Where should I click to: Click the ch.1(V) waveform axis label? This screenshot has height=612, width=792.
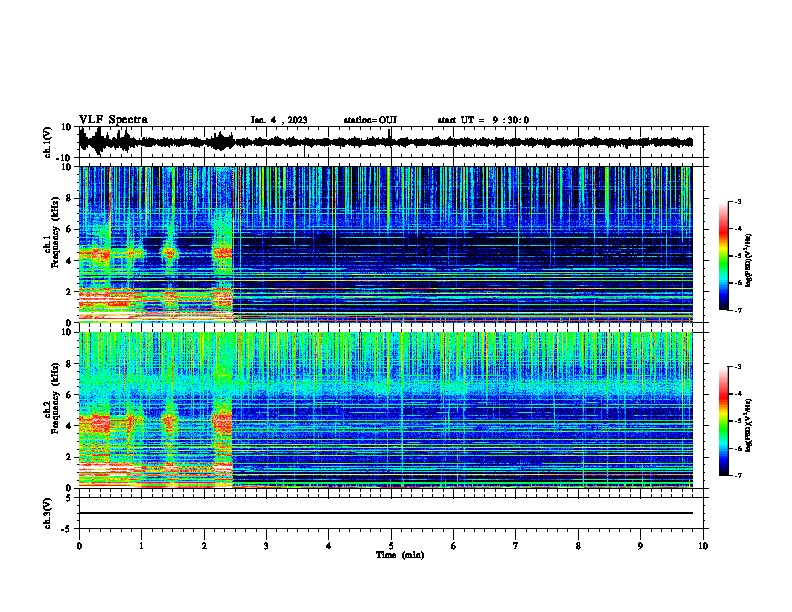[x=48, y=142]
